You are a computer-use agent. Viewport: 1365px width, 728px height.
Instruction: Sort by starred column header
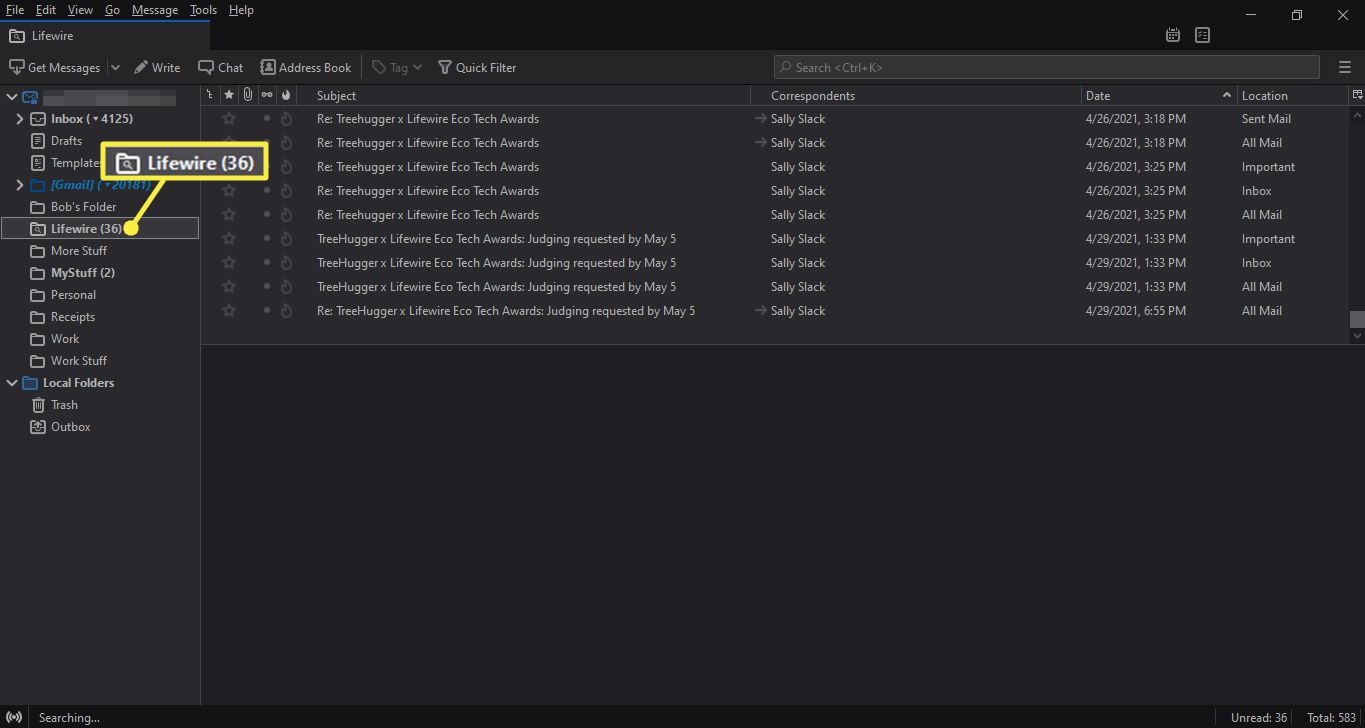point(229,95)
